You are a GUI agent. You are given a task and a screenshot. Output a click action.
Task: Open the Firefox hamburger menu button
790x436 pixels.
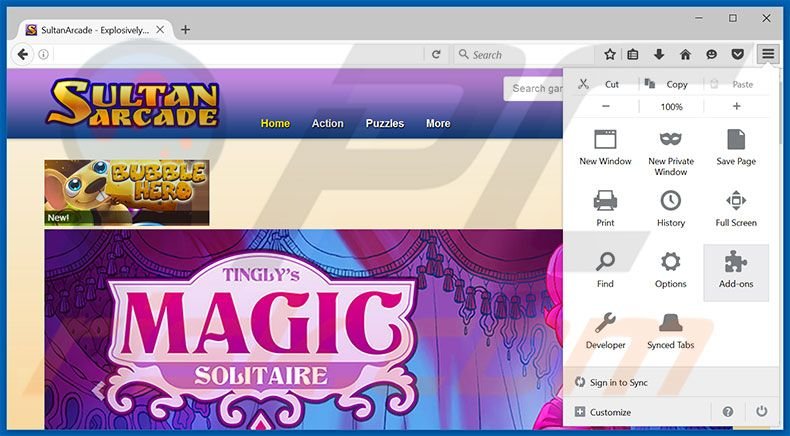pos(768,54)
